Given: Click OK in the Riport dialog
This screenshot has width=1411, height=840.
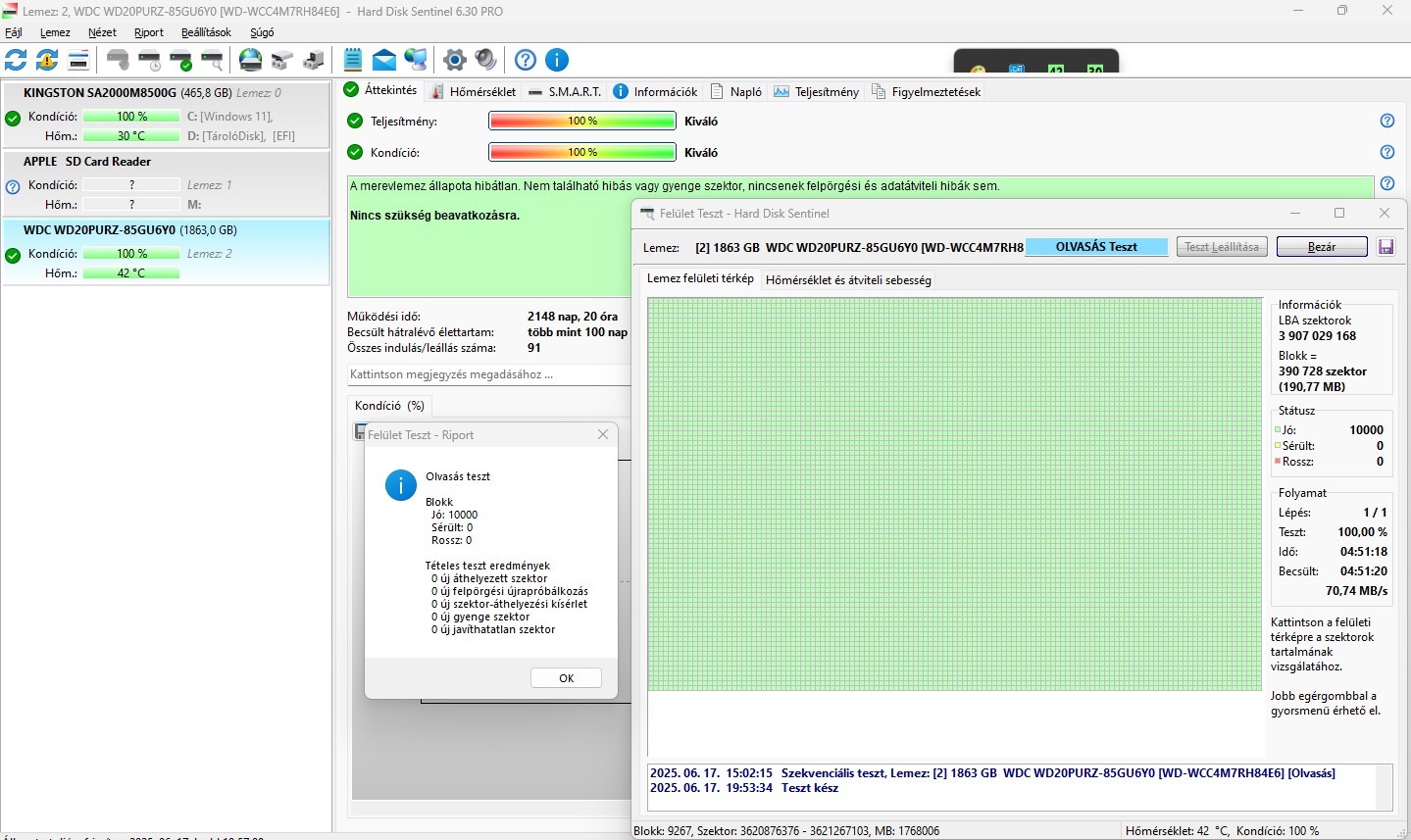Looking at the screenshot, I should [x=567, y=678].
